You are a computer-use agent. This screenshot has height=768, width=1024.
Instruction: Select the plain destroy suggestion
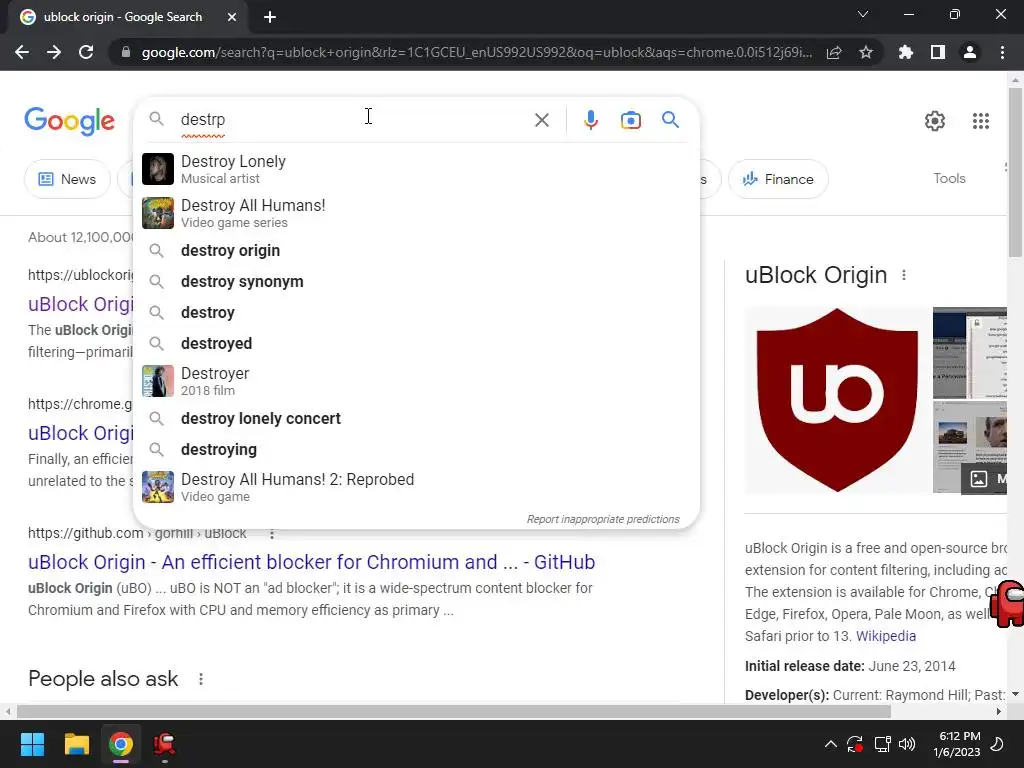[416, 313]
